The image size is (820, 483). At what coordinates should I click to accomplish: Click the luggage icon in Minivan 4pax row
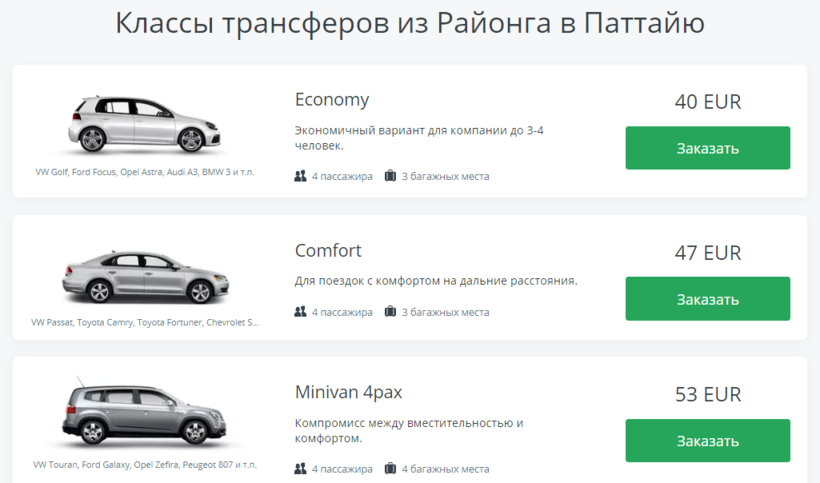pos(391,468)
